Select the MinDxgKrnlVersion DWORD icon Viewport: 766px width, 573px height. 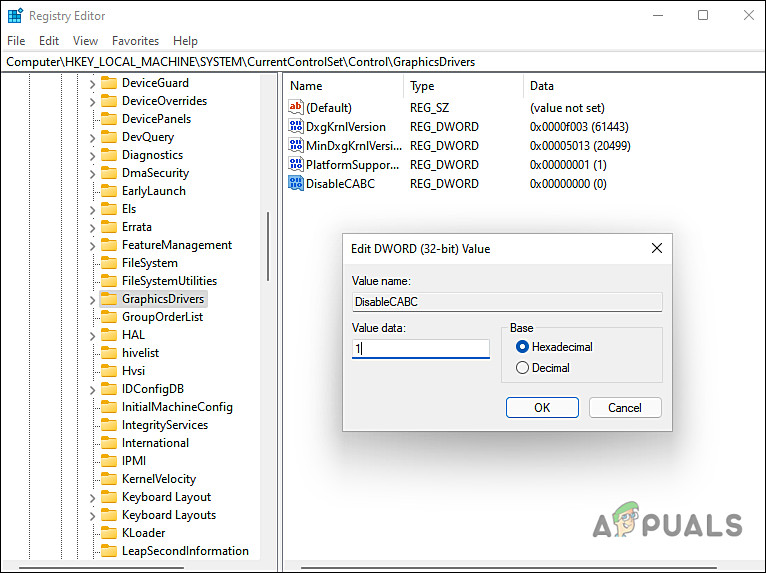pyautogui.click(x=296, y=145)
